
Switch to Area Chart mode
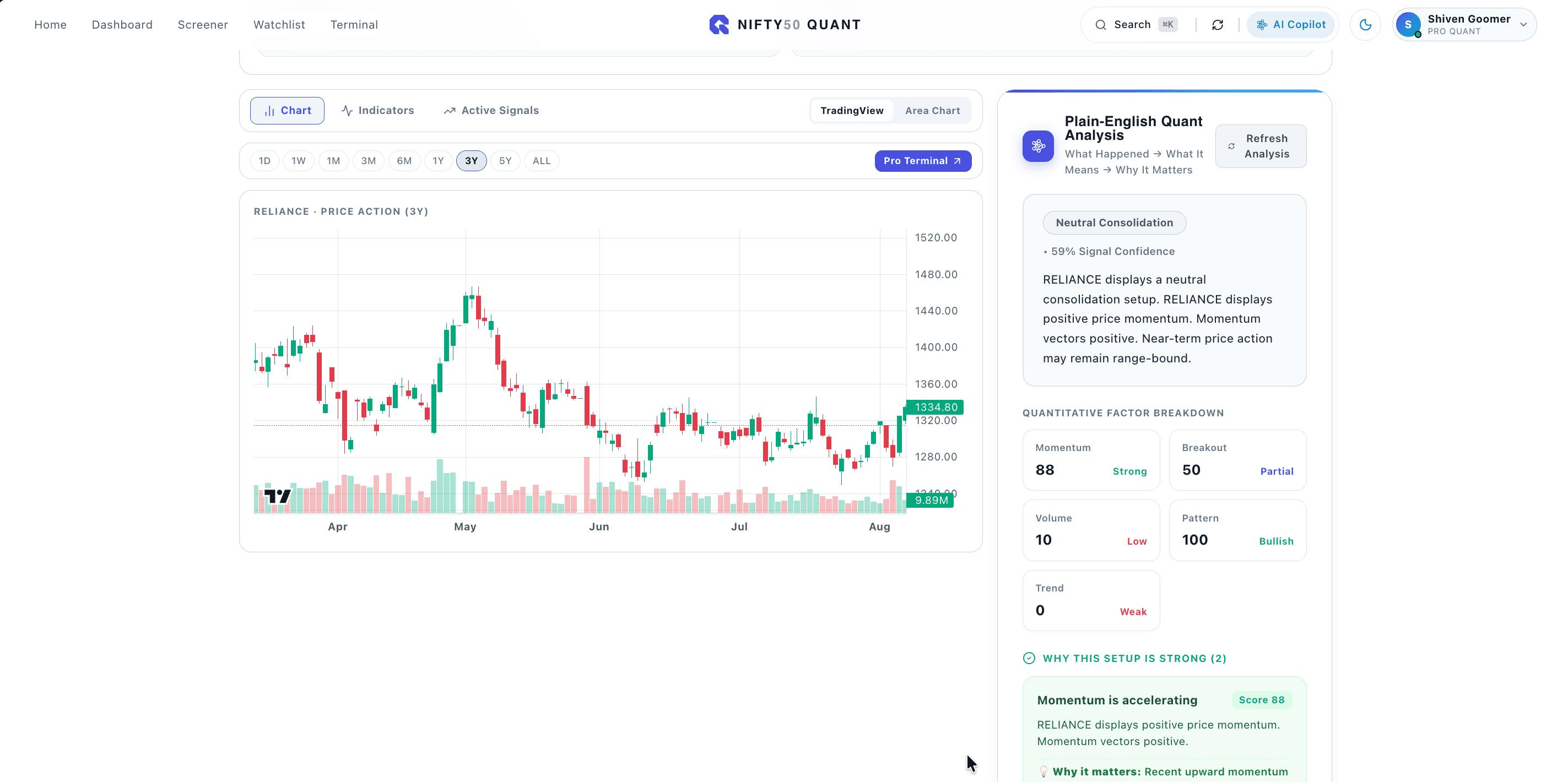932,110
